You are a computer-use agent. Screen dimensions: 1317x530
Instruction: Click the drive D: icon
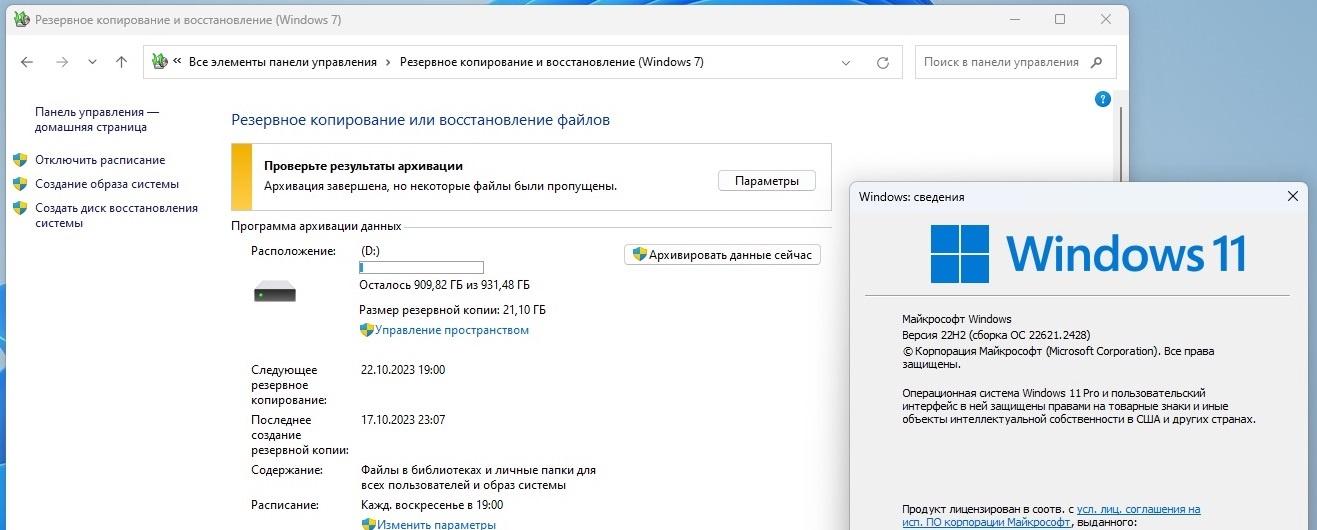275,291
